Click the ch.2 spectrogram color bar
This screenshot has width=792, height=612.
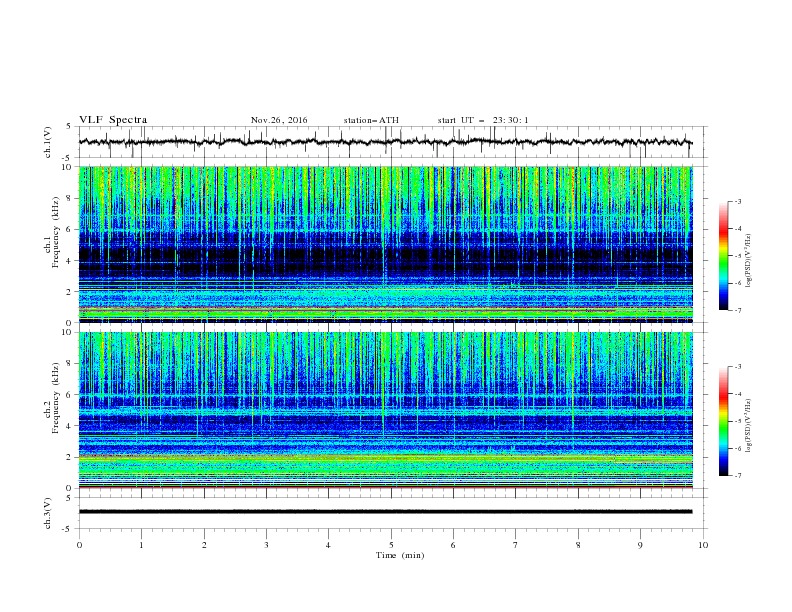click(x=723, y=421)
